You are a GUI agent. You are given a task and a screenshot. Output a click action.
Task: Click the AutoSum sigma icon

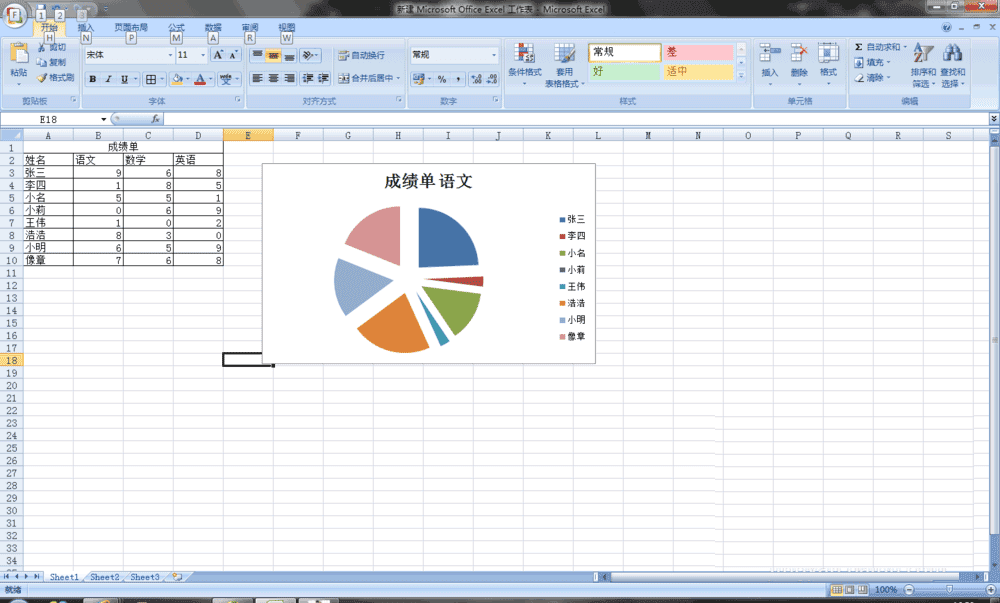point(858,47)
